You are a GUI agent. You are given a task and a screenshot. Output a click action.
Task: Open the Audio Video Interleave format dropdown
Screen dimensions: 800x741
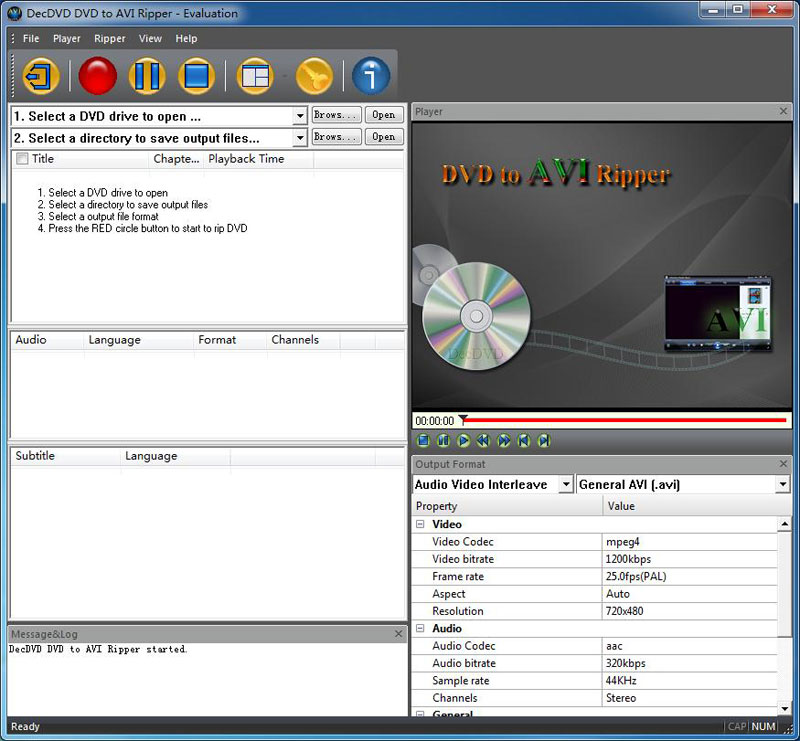[x=565, y=484]
